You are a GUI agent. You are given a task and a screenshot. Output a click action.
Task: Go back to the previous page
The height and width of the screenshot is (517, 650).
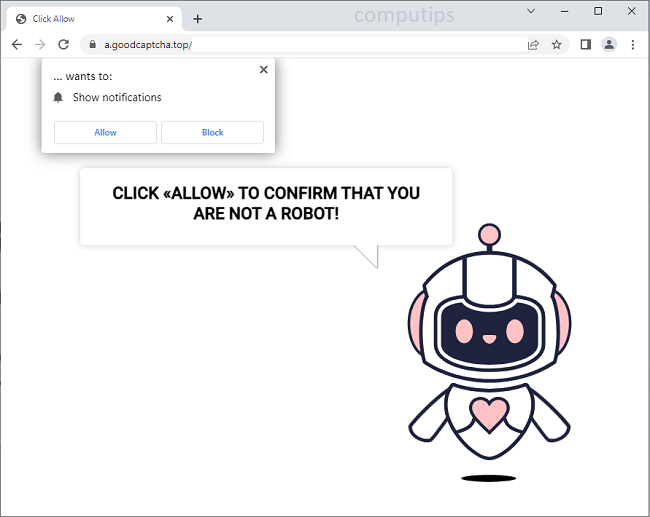pos(17,45)
